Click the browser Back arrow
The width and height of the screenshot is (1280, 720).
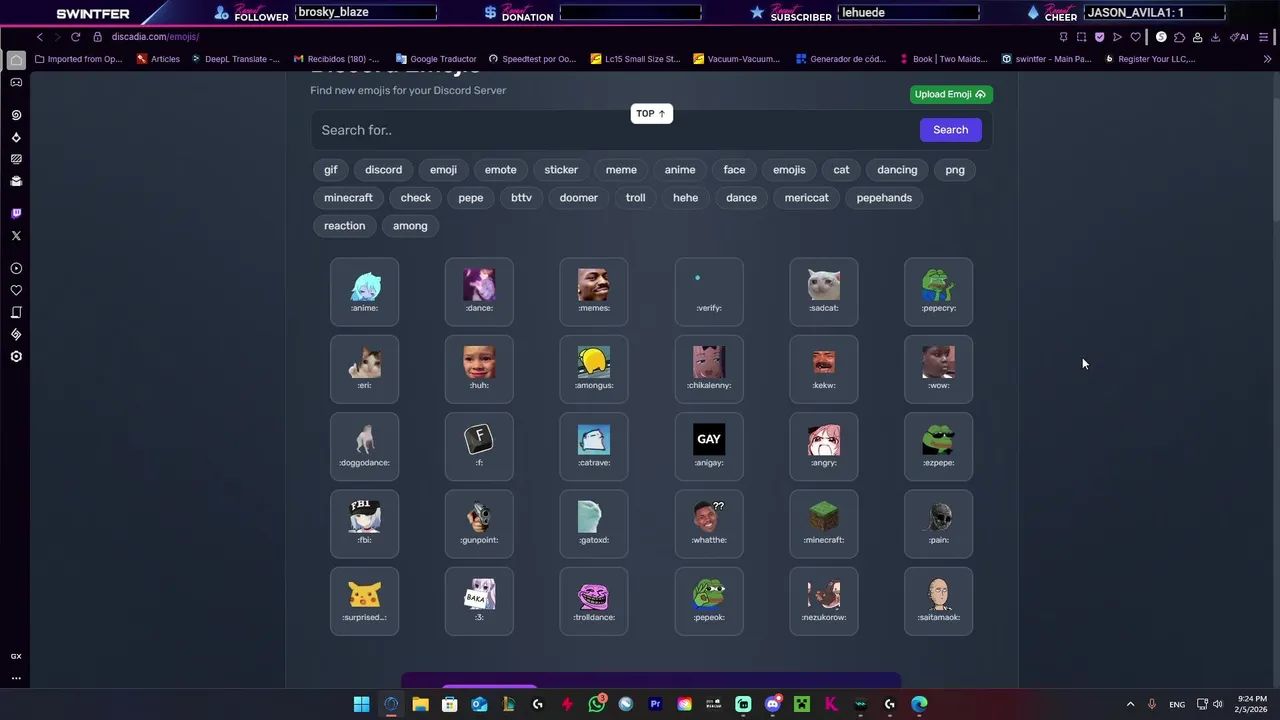(x=40, y=37)
